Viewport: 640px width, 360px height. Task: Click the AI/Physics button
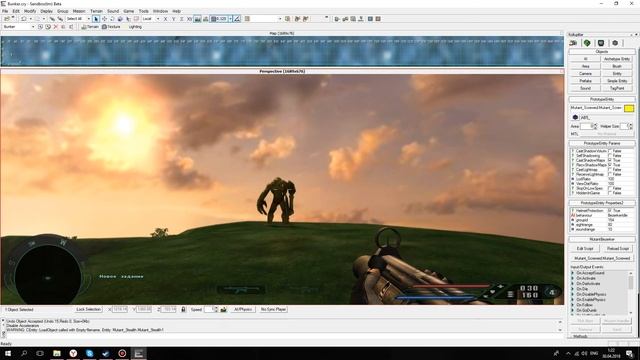[243, 309]
